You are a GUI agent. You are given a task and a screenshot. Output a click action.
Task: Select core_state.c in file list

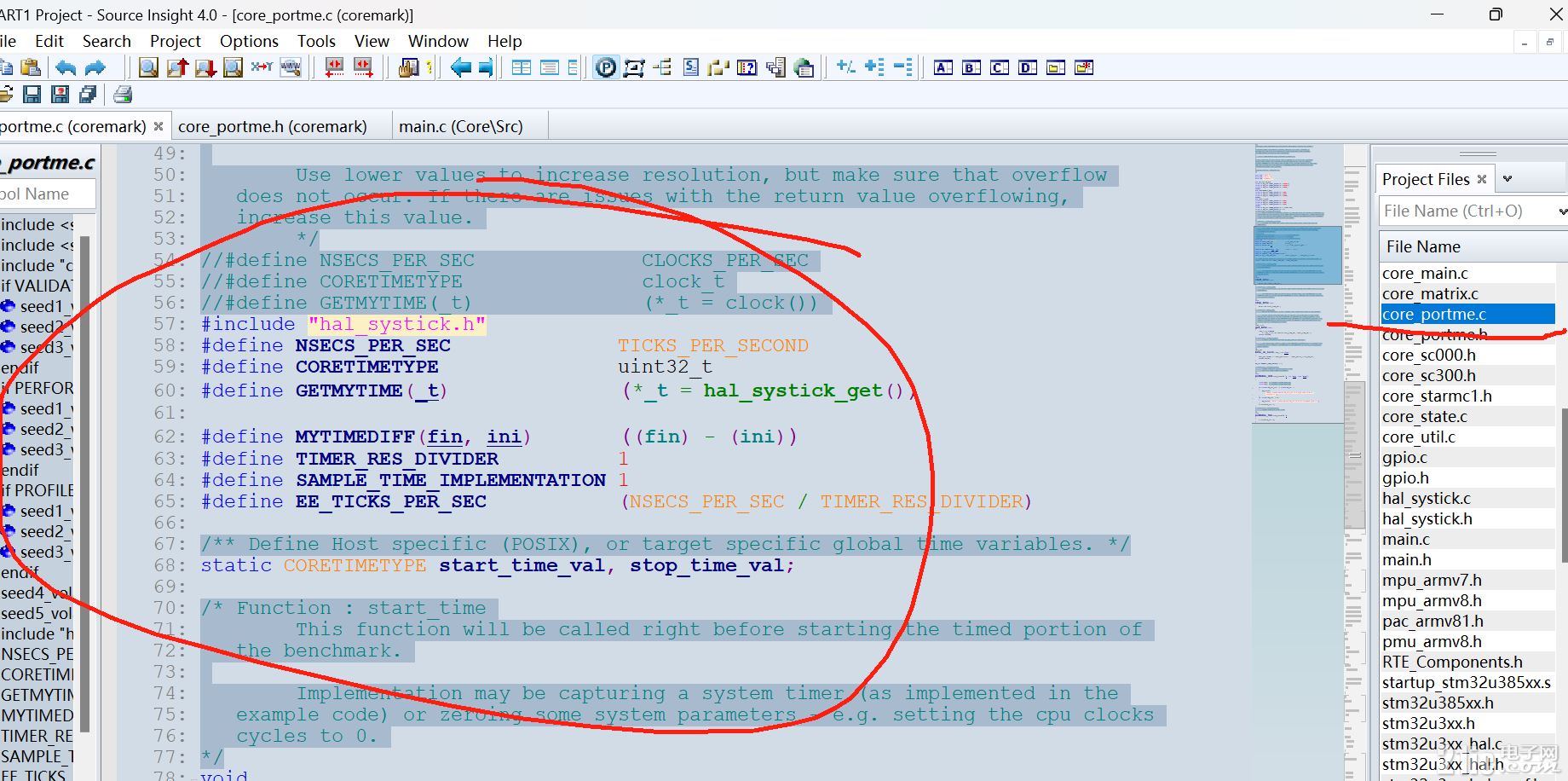click(x=1467, y=416)
